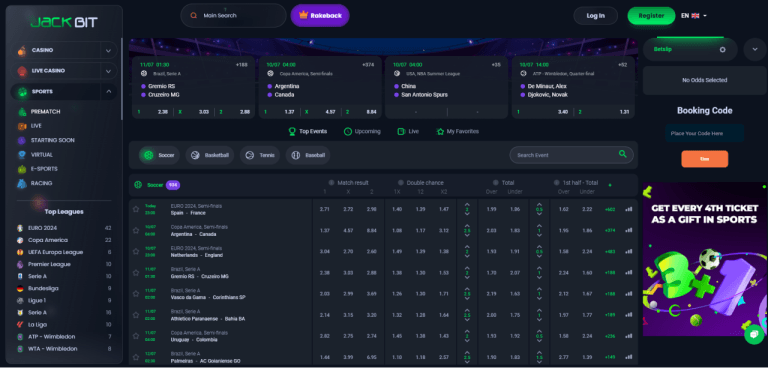Select the Double chance market radio
Viewport: 768px width, 368px height.
tap(401, 182)
